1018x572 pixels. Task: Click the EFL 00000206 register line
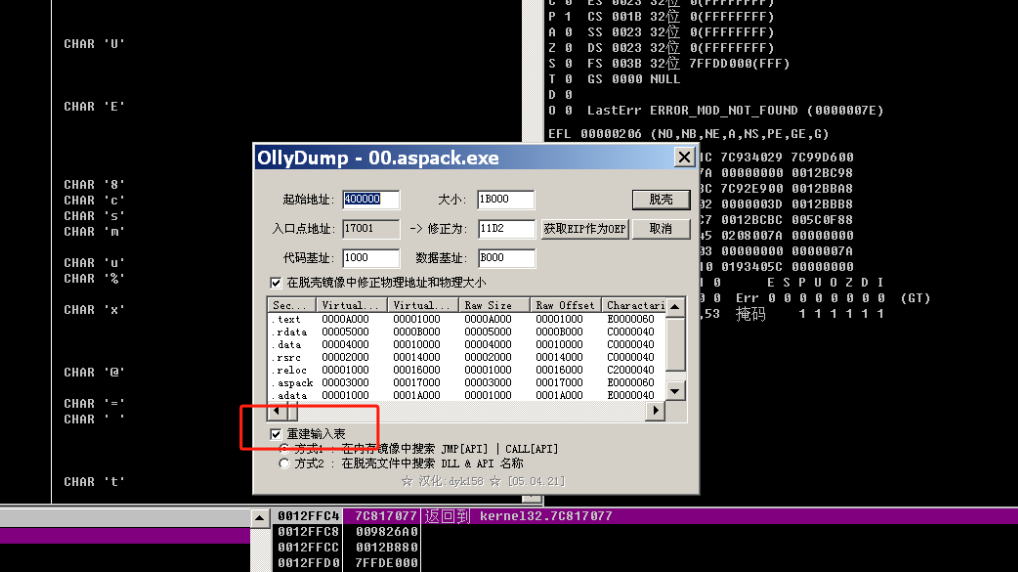[688, 134]
